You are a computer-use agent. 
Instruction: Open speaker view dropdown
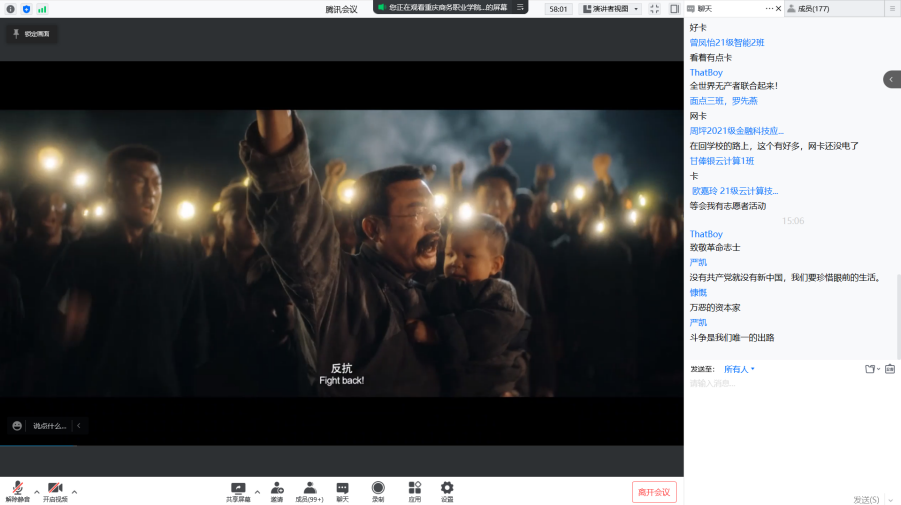pos(610,9)
